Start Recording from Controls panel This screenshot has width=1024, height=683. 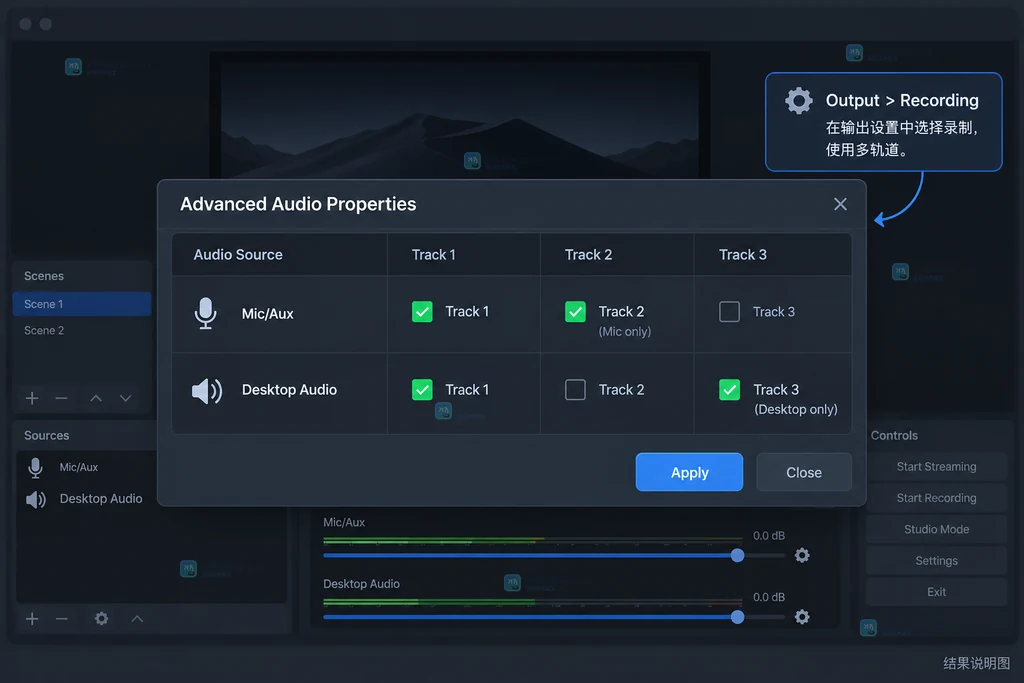pyautogui.click(x=936, y=498)
